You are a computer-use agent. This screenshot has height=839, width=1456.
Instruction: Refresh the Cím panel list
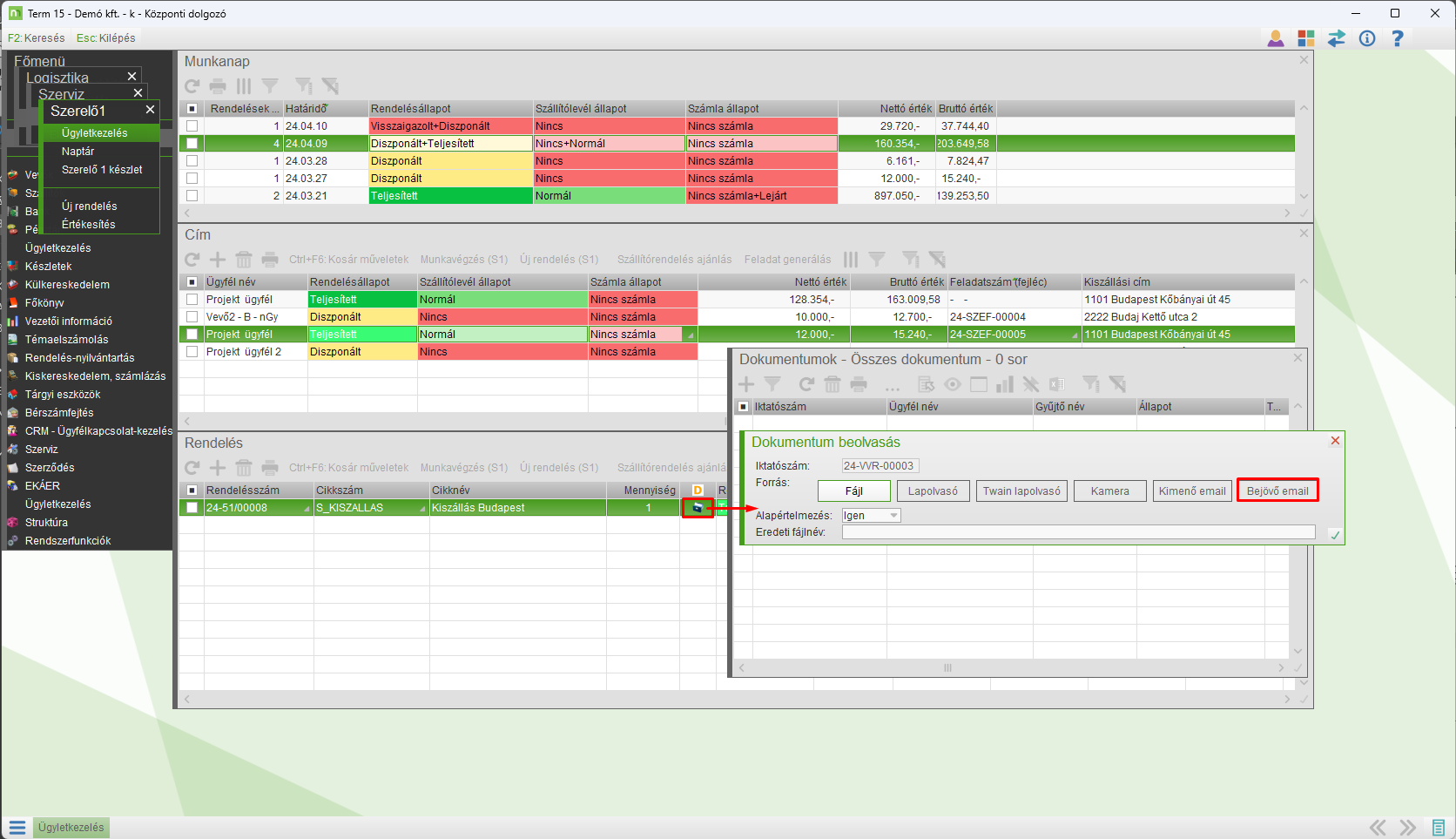(192, 260)
